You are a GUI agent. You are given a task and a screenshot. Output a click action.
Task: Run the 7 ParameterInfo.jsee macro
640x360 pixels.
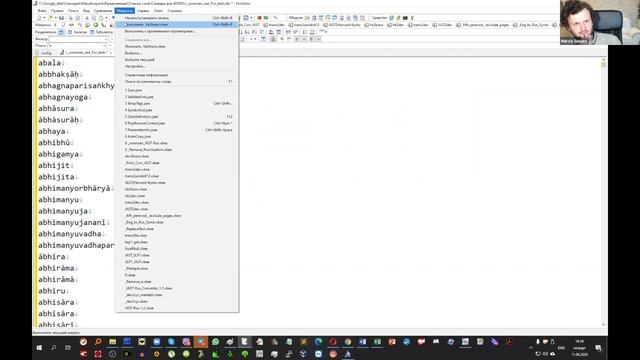pyautogui.click(x=178, y=130)
